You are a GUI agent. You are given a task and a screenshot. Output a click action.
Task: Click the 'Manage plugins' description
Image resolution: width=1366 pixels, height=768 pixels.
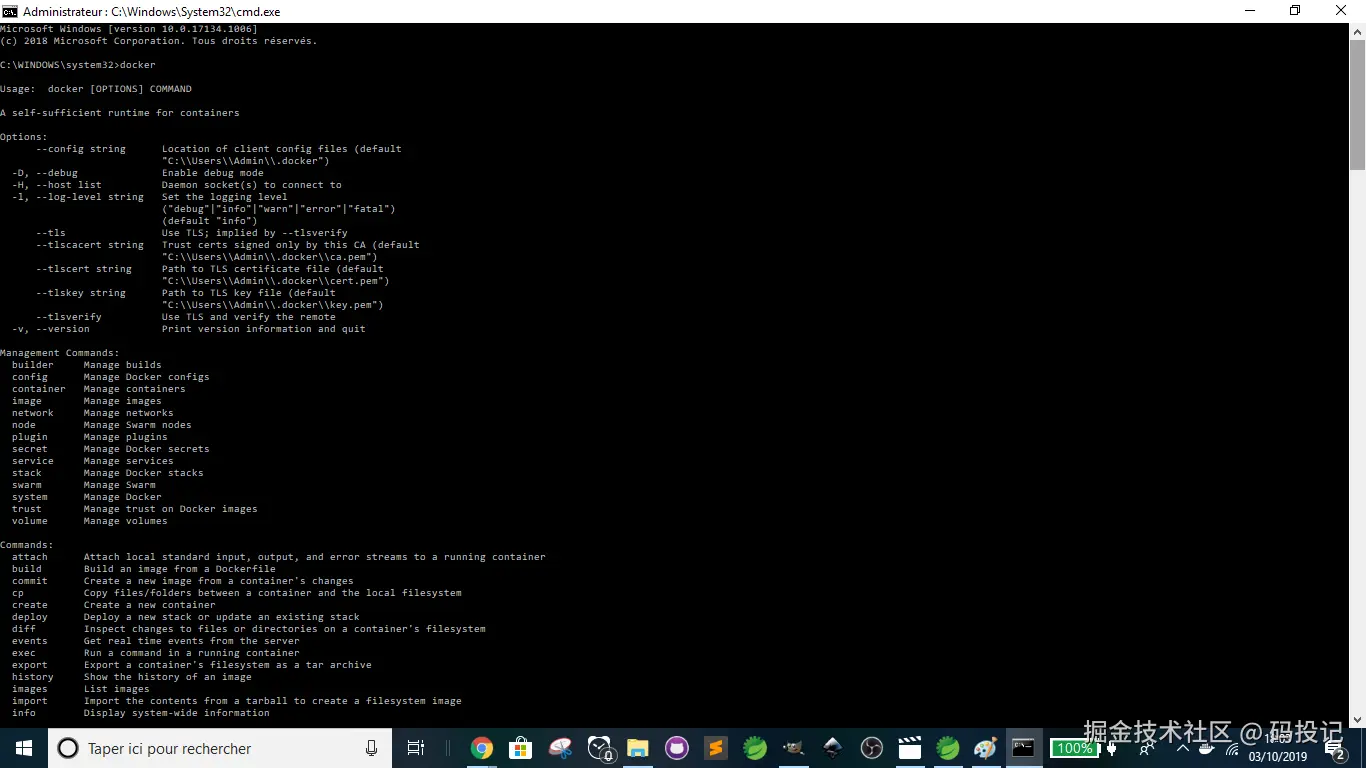pos(126,437)
